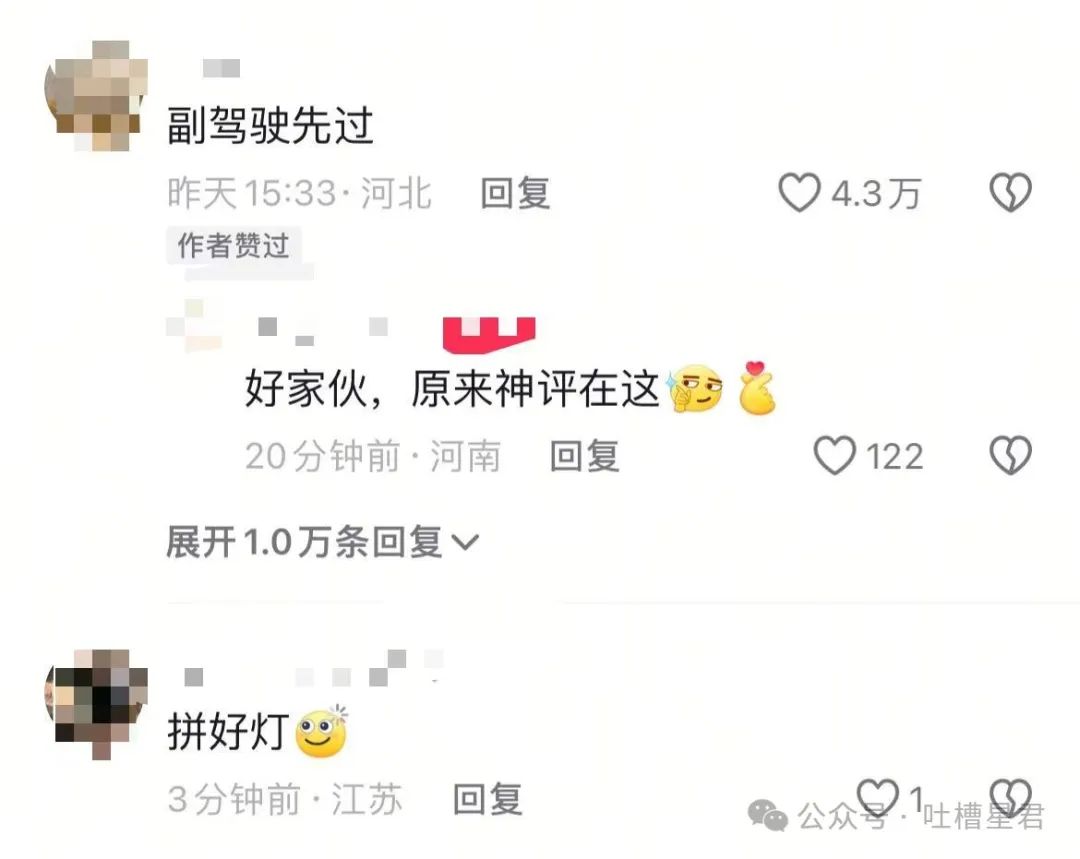The height and width of the screenshot is (859, 1080).
Task: Tap the smiling emoji after 拼好灯
Action: (x=322, y=731)
